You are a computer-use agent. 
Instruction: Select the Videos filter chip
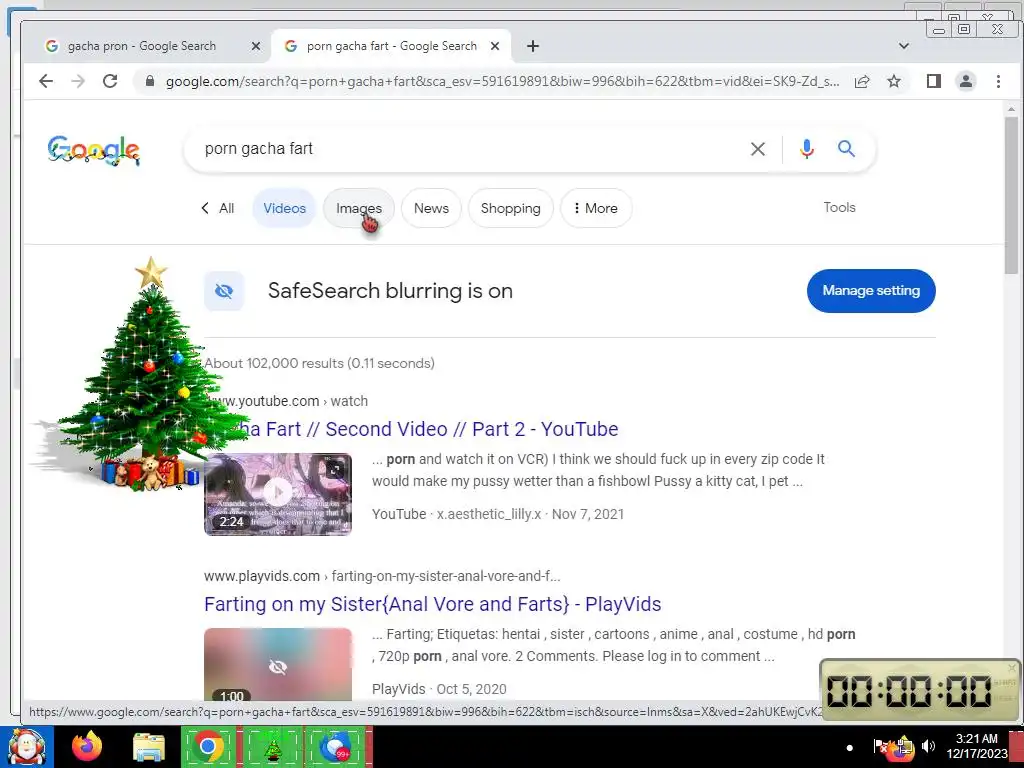(x=284, y=208)
